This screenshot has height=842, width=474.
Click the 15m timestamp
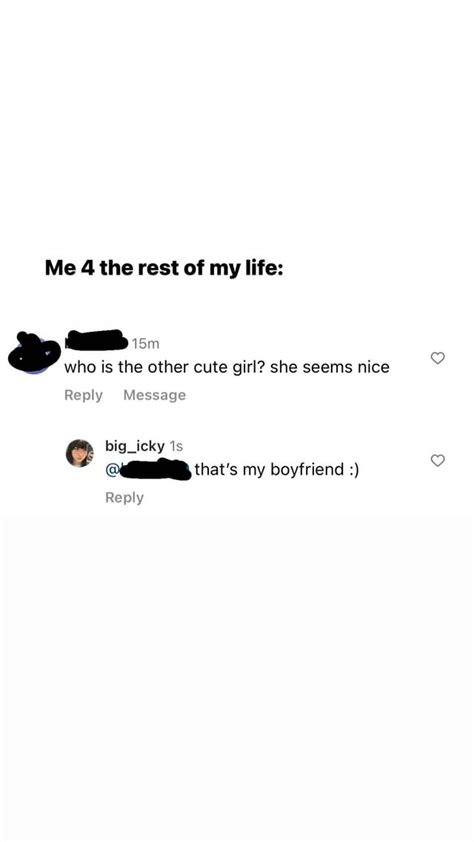click(x=146, y=343)
